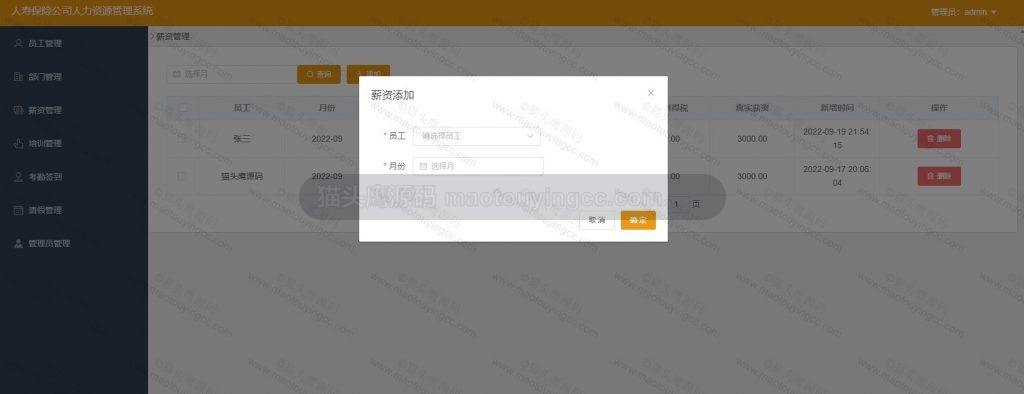1024x394 pixels.
Task: Click the 月份 column header
Action: (327, 108)
